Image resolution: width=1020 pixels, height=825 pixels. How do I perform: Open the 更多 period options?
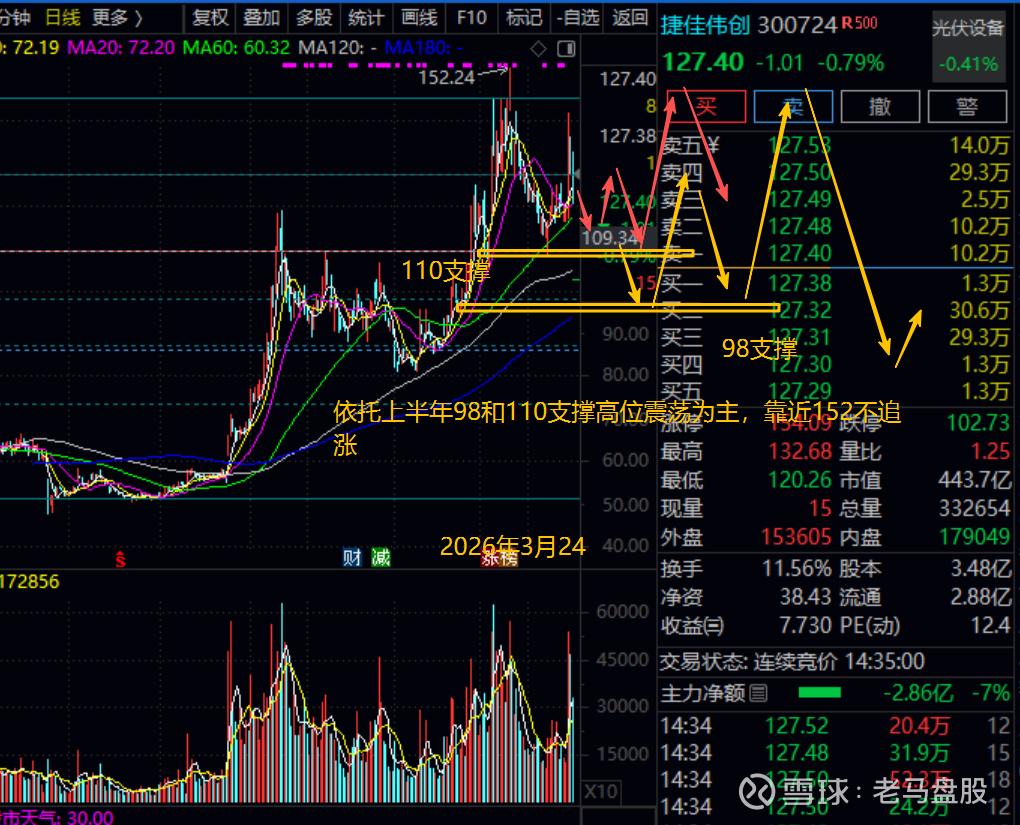pos(117,17)
